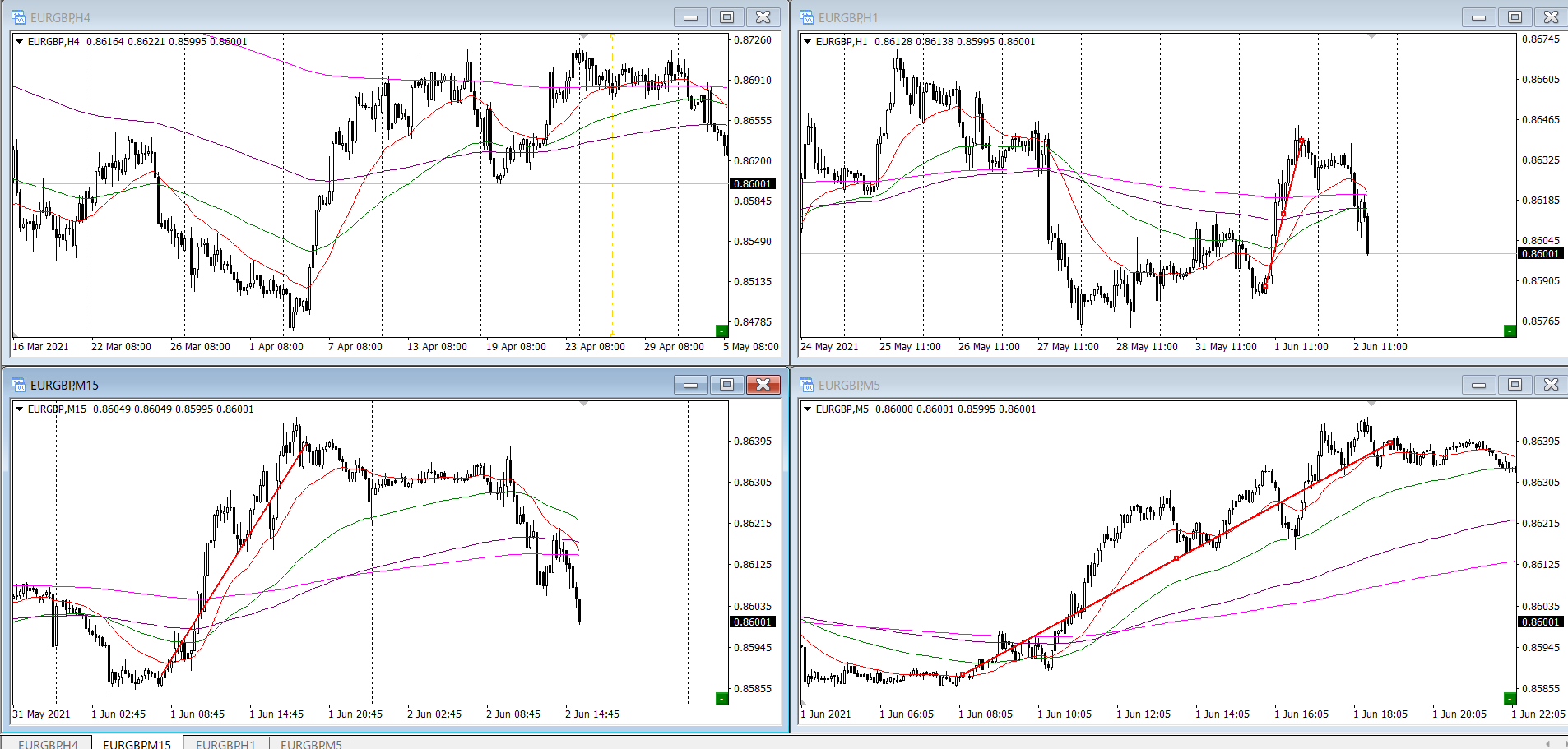Minimize the EURGBP,H4 chart window
The image size is (1568, 749).
point(691,17)
